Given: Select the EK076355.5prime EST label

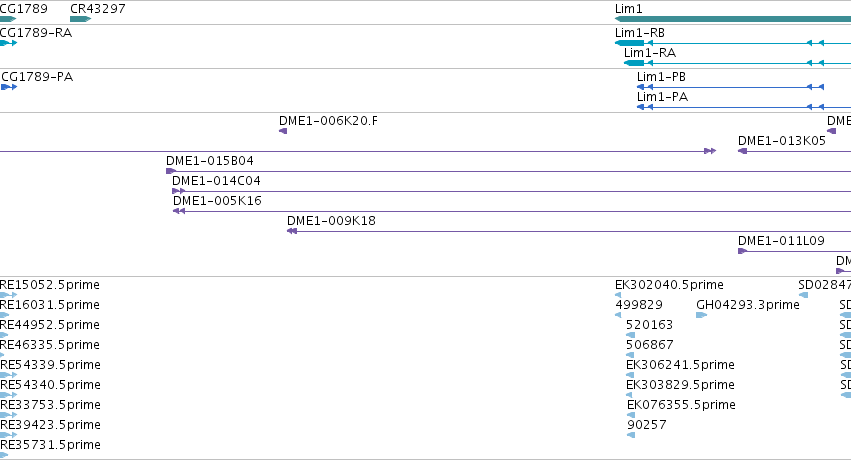Looking at the screenshot, I should coord(681,405).
